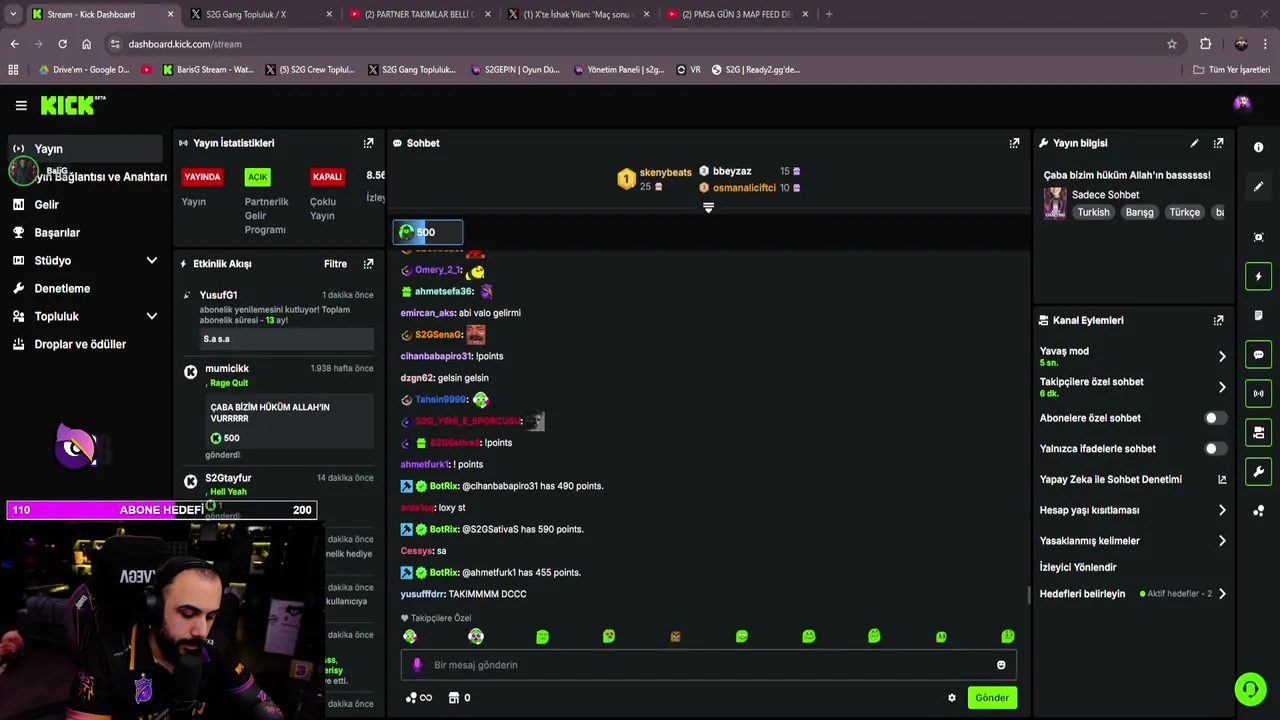Image resolution: width=1280 pixels, height=720 pixels.
Task: Open the Filtre activity filter
Action: point(335,264)
